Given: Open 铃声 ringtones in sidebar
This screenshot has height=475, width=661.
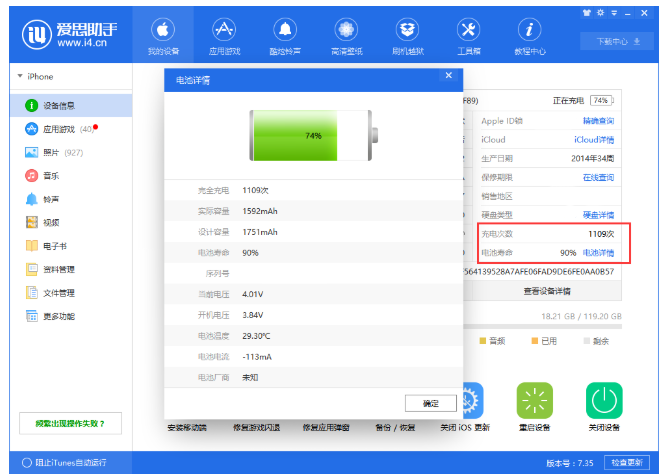Looking at the screenshot, I should tap(71, 199).
